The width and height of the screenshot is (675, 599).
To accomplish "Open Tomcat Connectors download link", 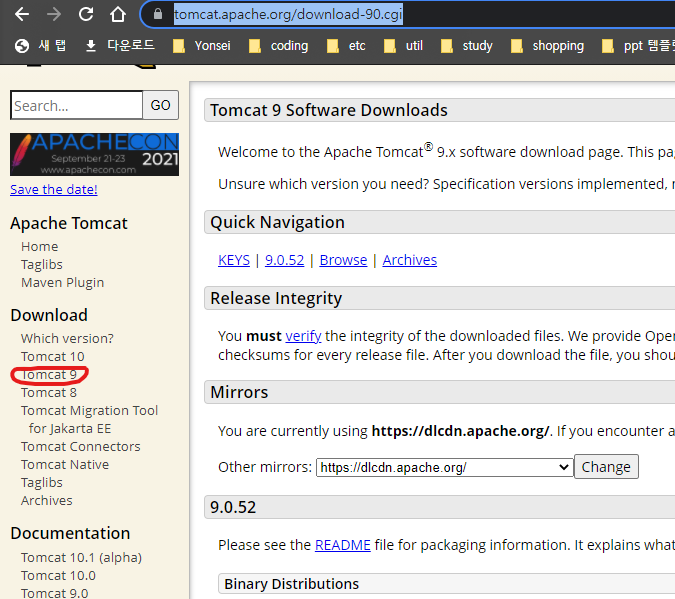I will click(81, 447).
